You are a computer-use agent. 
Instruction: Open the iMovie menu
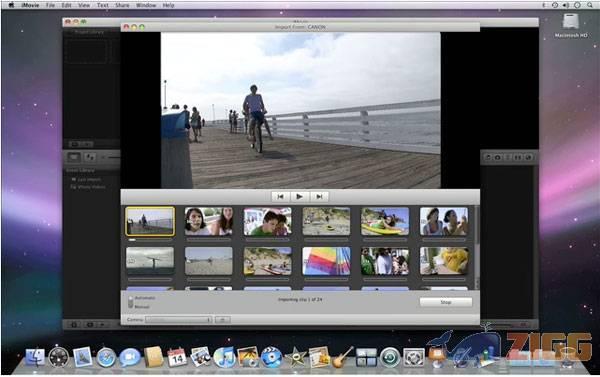(30, 5)
